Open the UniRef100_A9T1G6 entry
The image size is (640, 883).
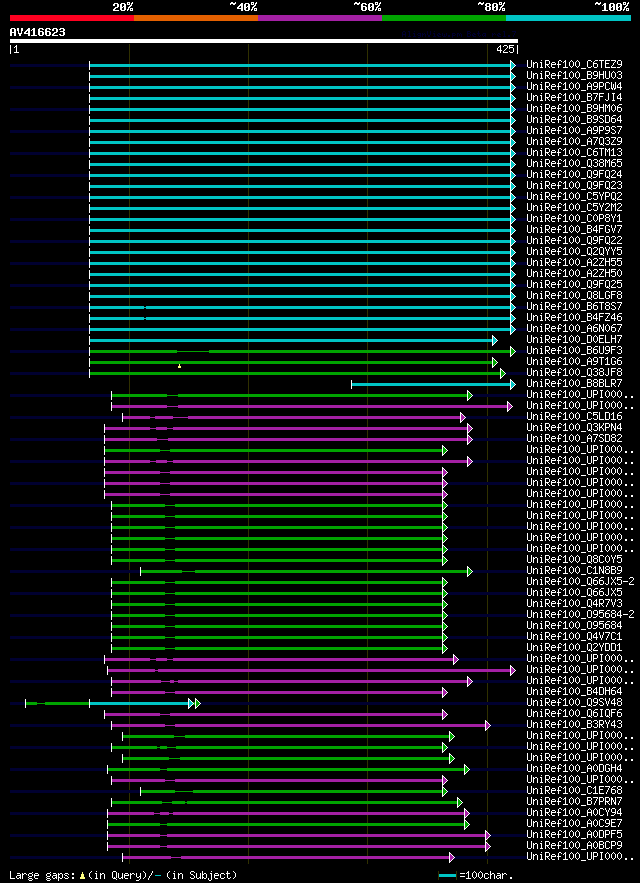pos(574,361)
